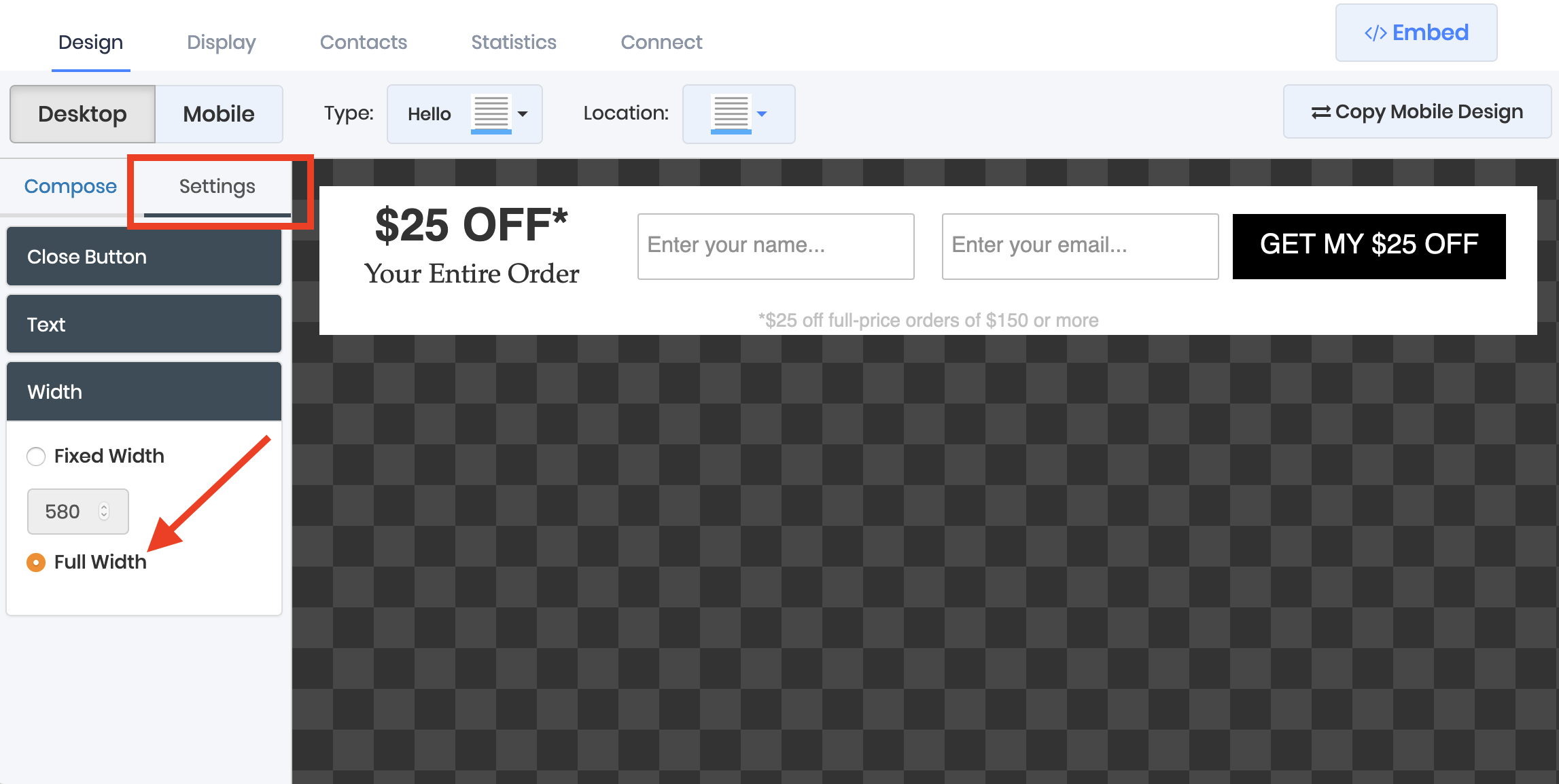The width and height of the screenshot is (1559, 784).
Task: Go to the Statistics tab
Action: point(513,42)
